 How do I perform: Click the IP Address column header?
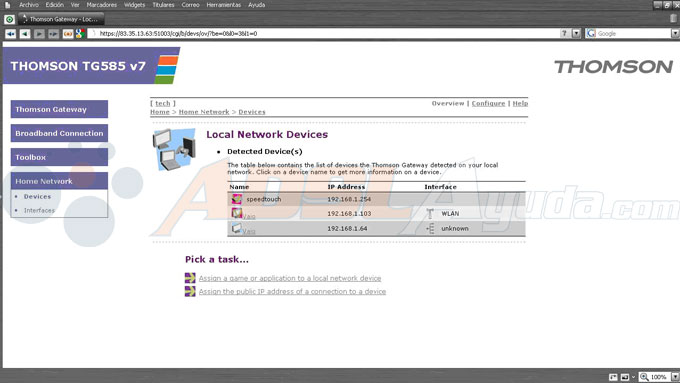click(x=346, y=187)
